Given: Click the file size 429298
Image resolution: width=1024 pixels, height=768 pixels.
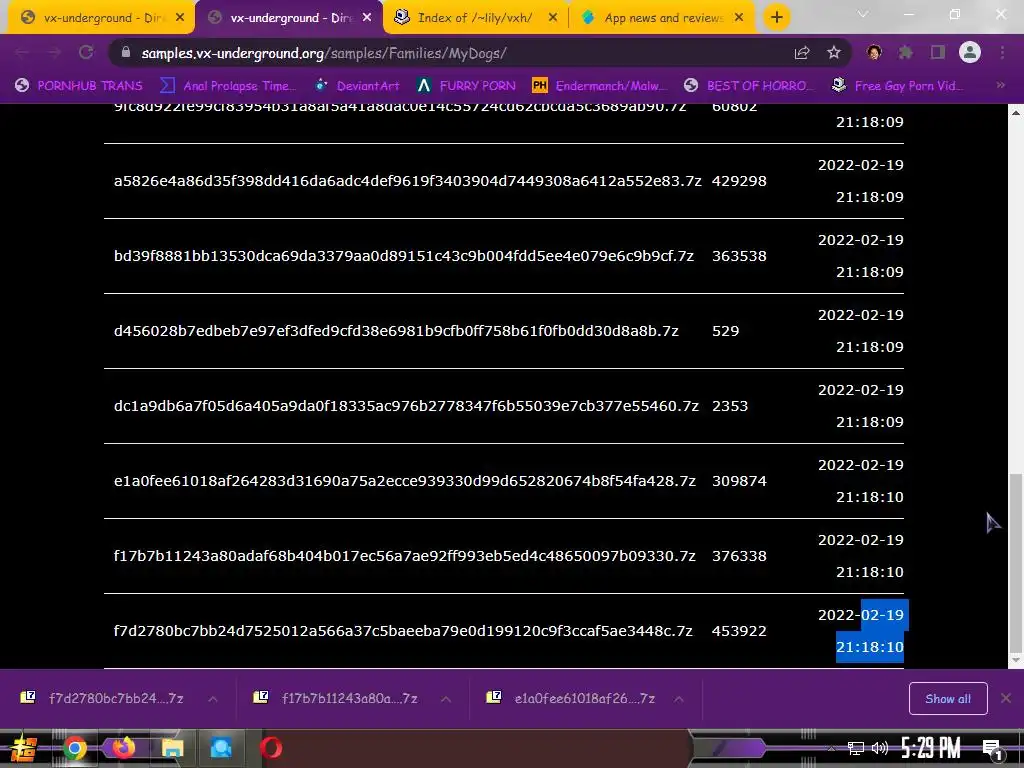Looking at the screenshot, I should click(739, 181).
